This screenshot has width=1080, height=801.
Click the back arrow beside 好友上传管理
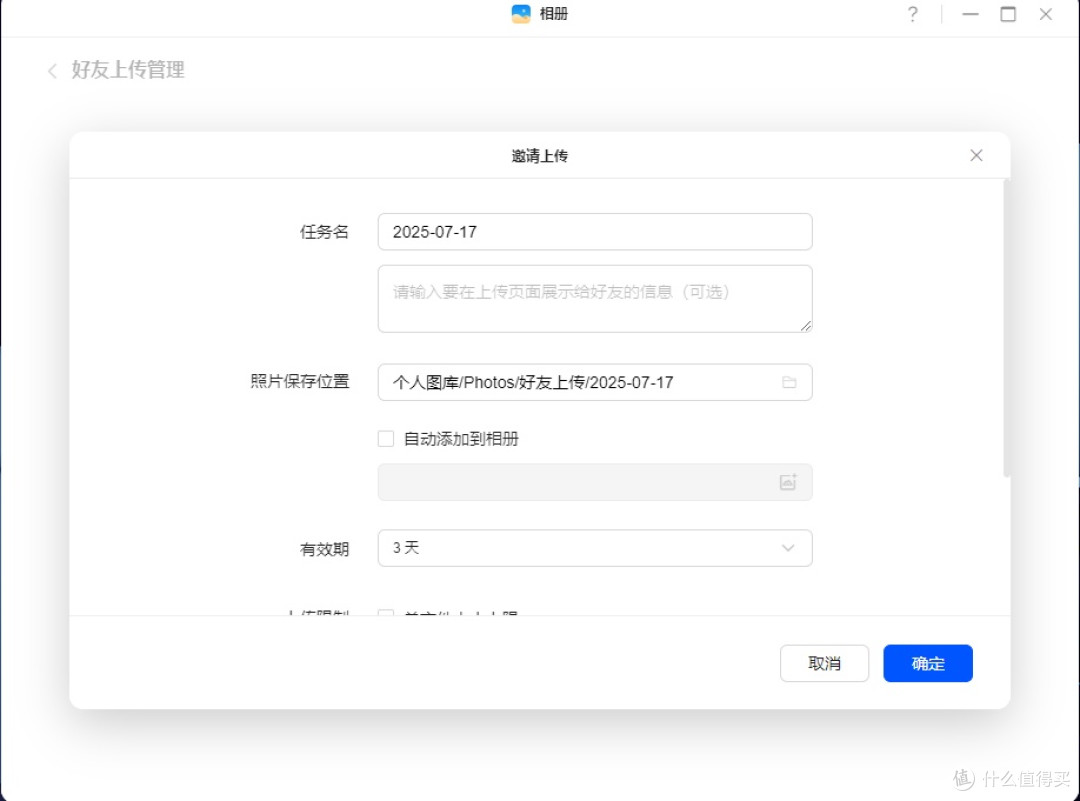point(52,70)
